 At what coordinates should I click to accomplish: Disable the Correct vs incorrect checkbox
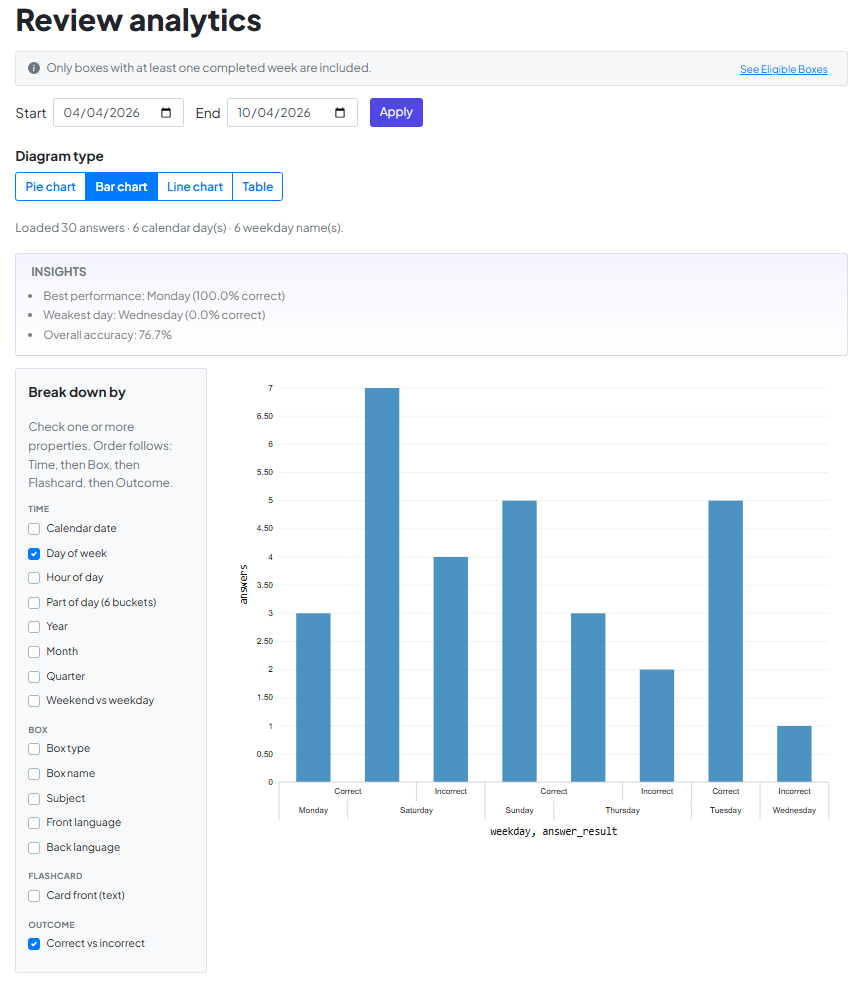click(x=34, y=944)
